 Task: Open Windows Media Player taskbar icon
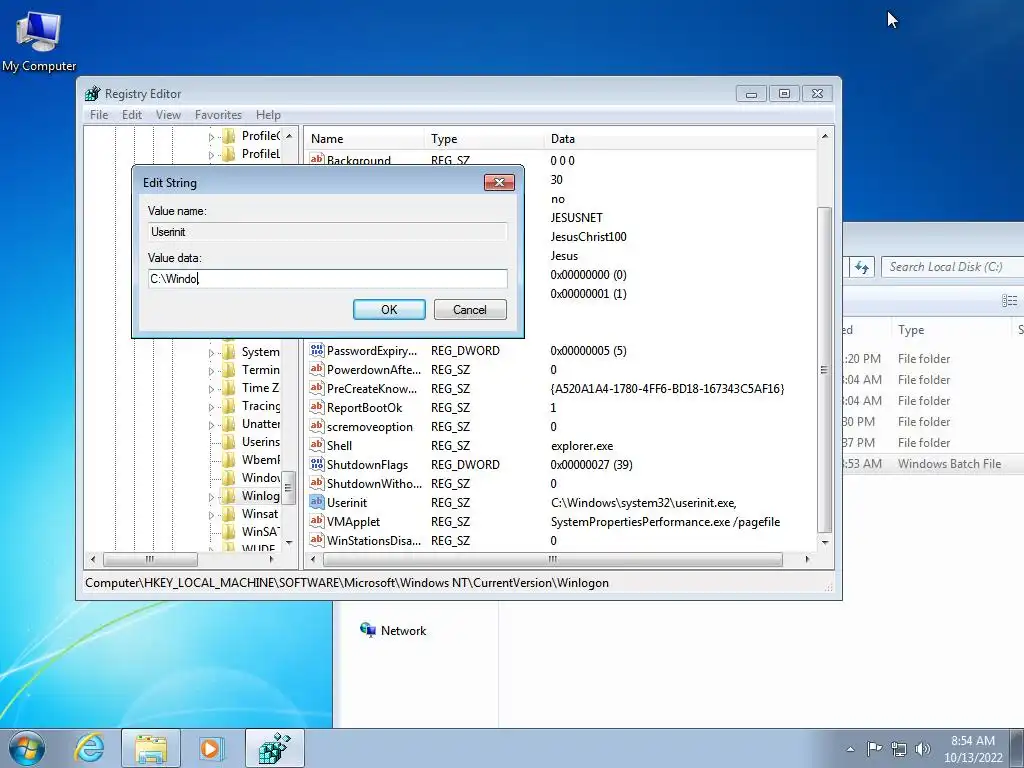(212, 748)
